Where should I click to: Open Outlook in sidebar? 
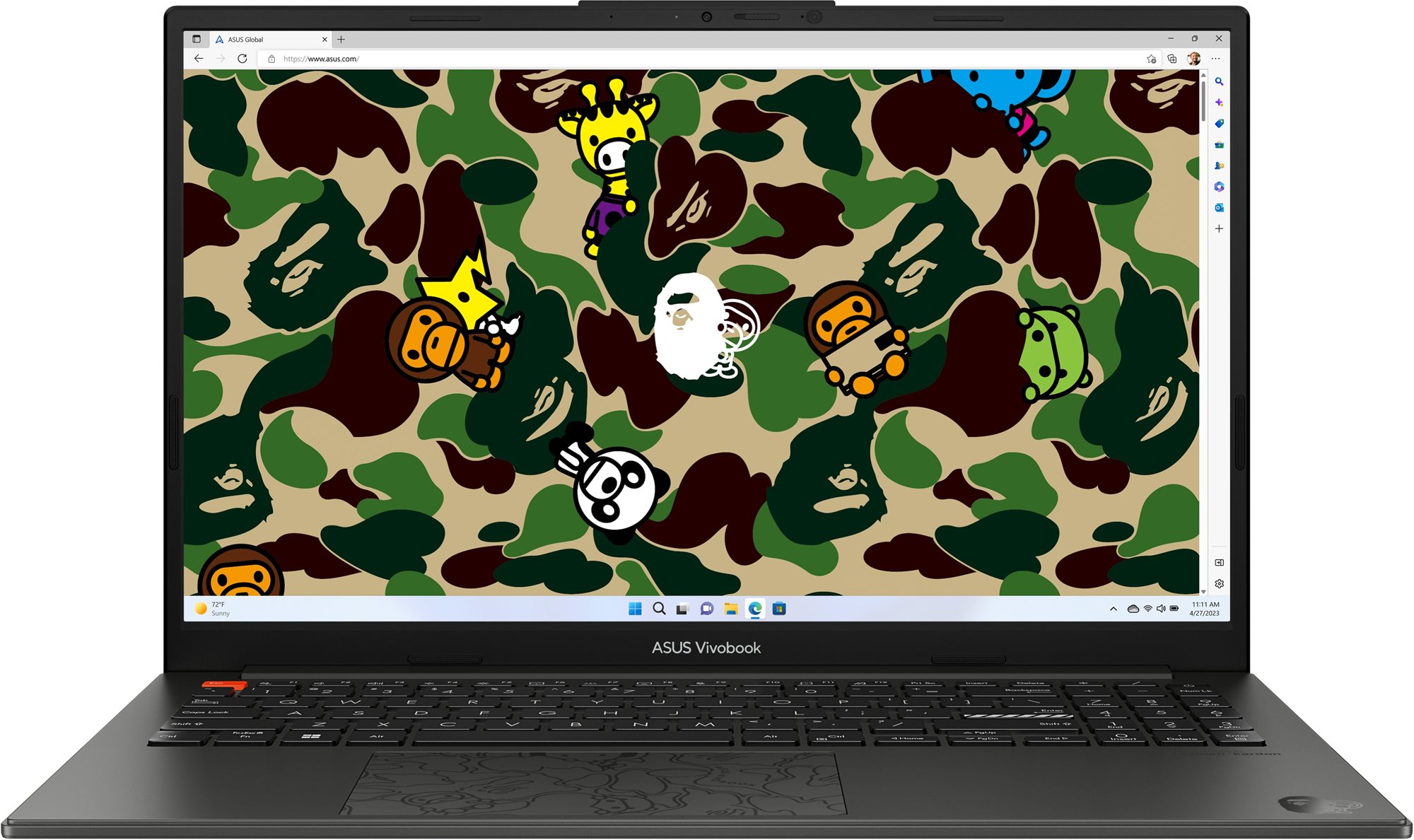coord(1219,208)
